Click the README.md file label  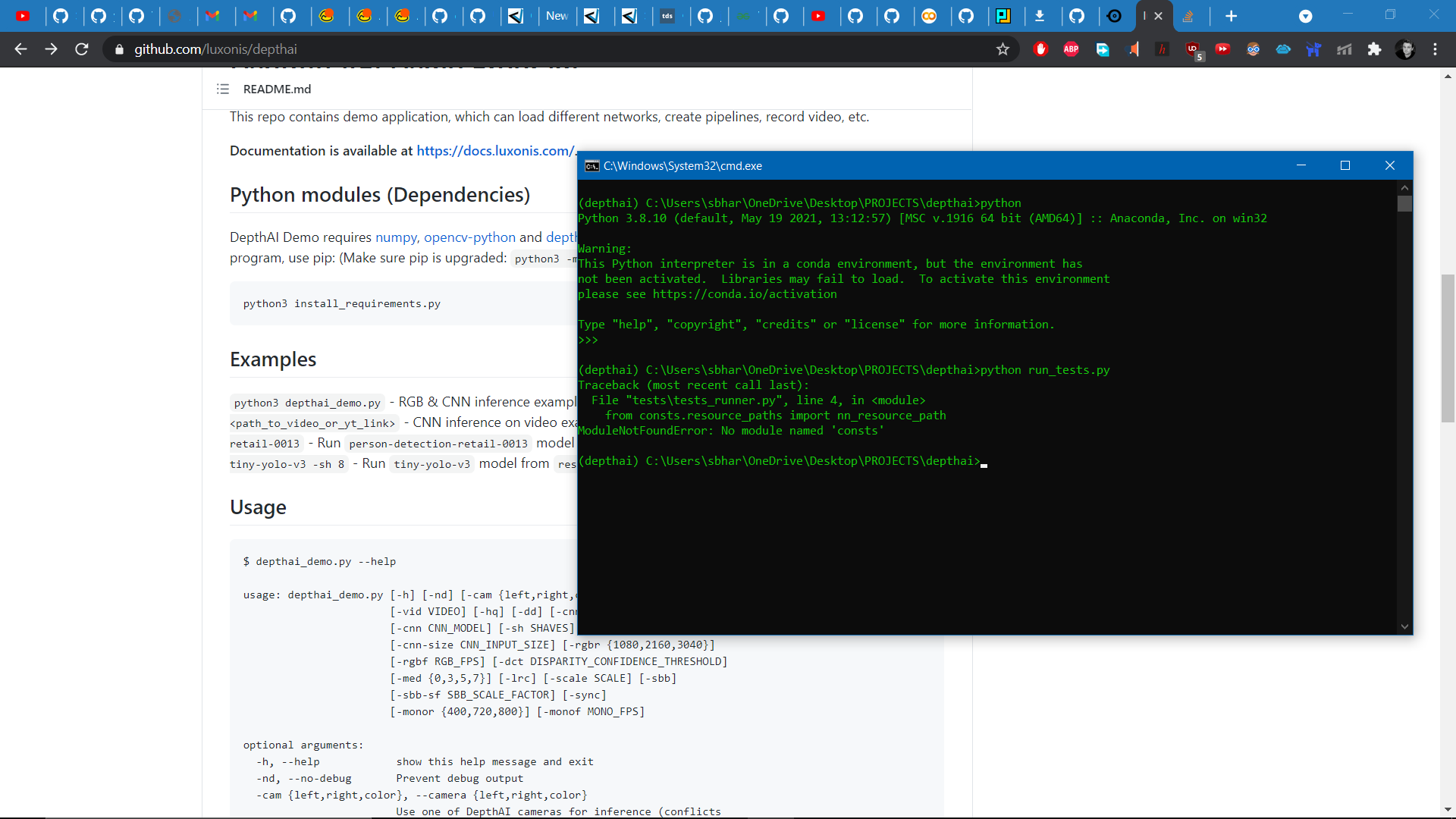tap(277, 89)
